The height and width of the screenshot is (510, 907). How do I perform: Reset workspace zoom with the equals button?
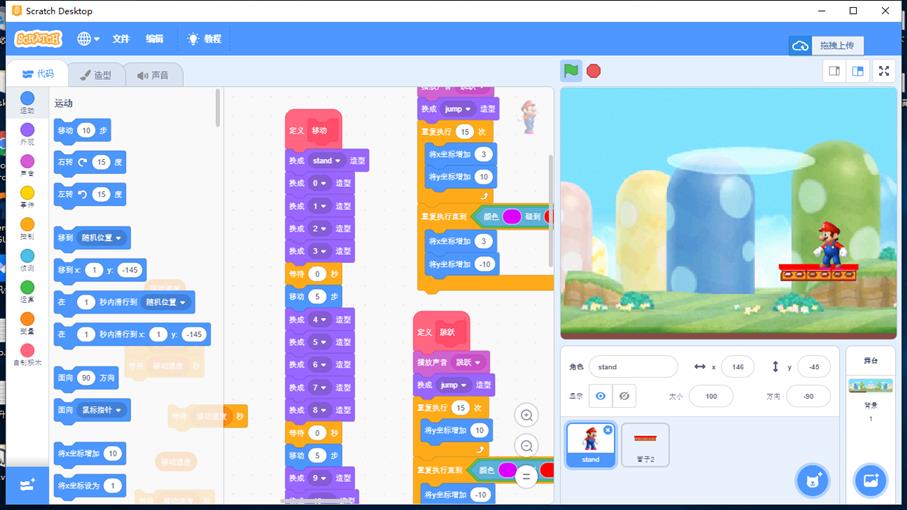pyautogui.click(x=526, y=477)
